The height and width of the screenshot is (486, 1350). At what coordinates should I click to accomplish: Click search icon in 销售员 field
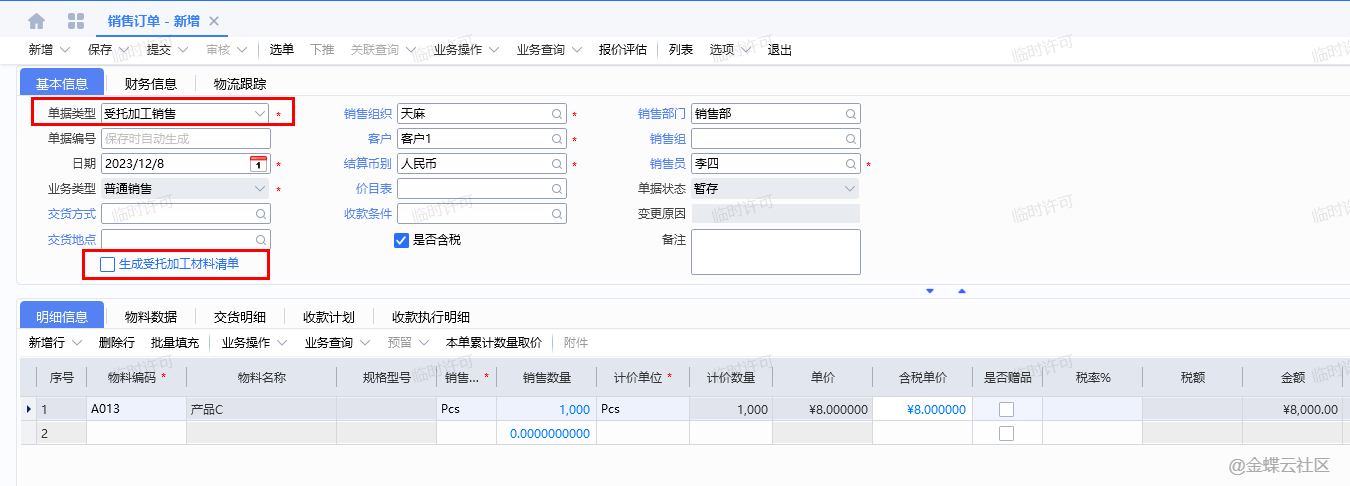click(x=850, y=164)
